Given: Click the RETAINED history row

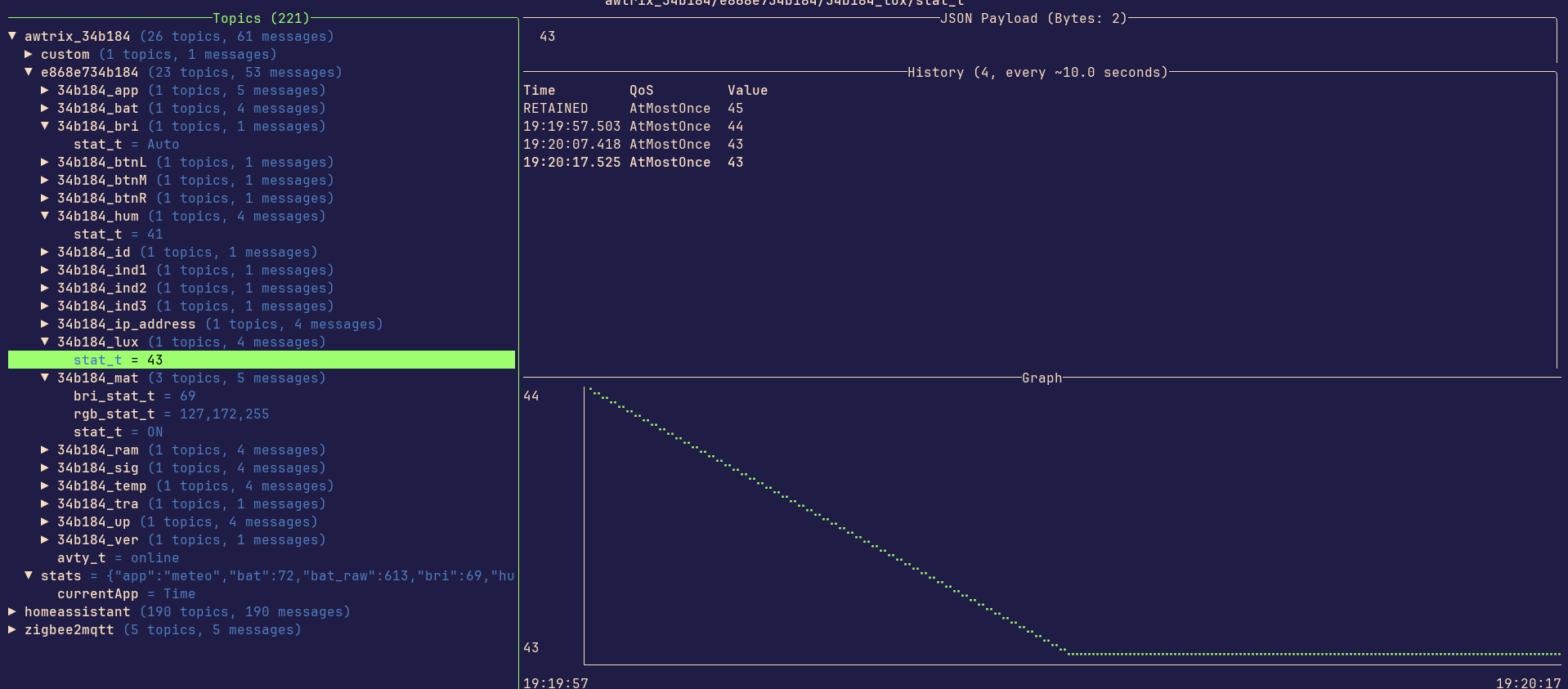Looking at the screenshot, I should click(x=634, y=108).
